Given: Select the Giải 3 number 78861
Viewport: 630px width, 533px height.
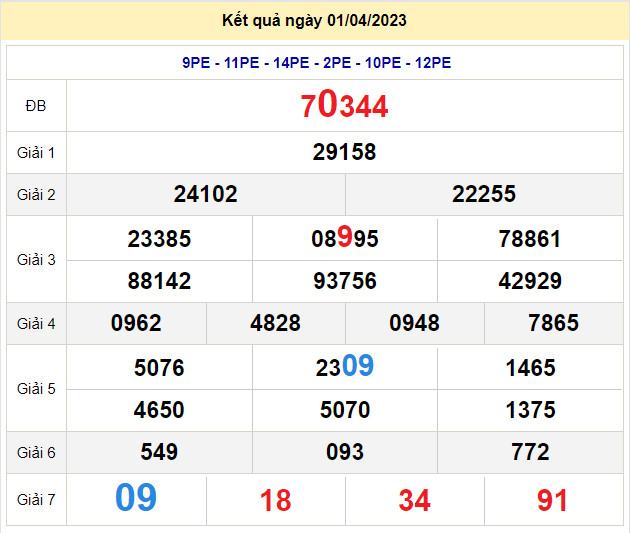Looking at the screenshot, I should point(530,239).
